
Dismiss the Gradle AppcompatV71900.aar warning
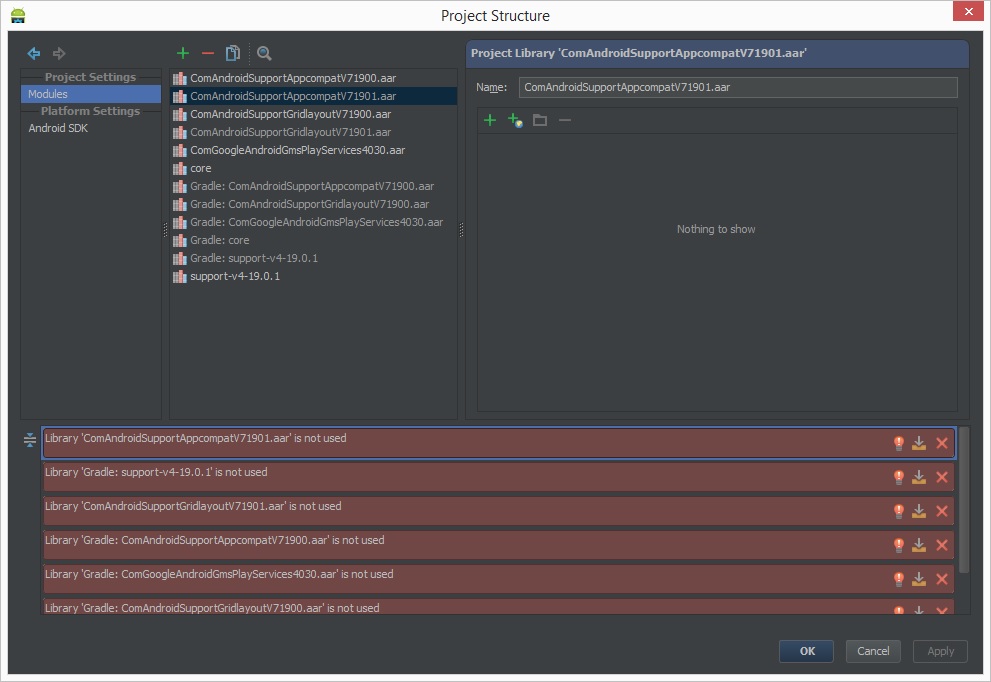point(942,545)
